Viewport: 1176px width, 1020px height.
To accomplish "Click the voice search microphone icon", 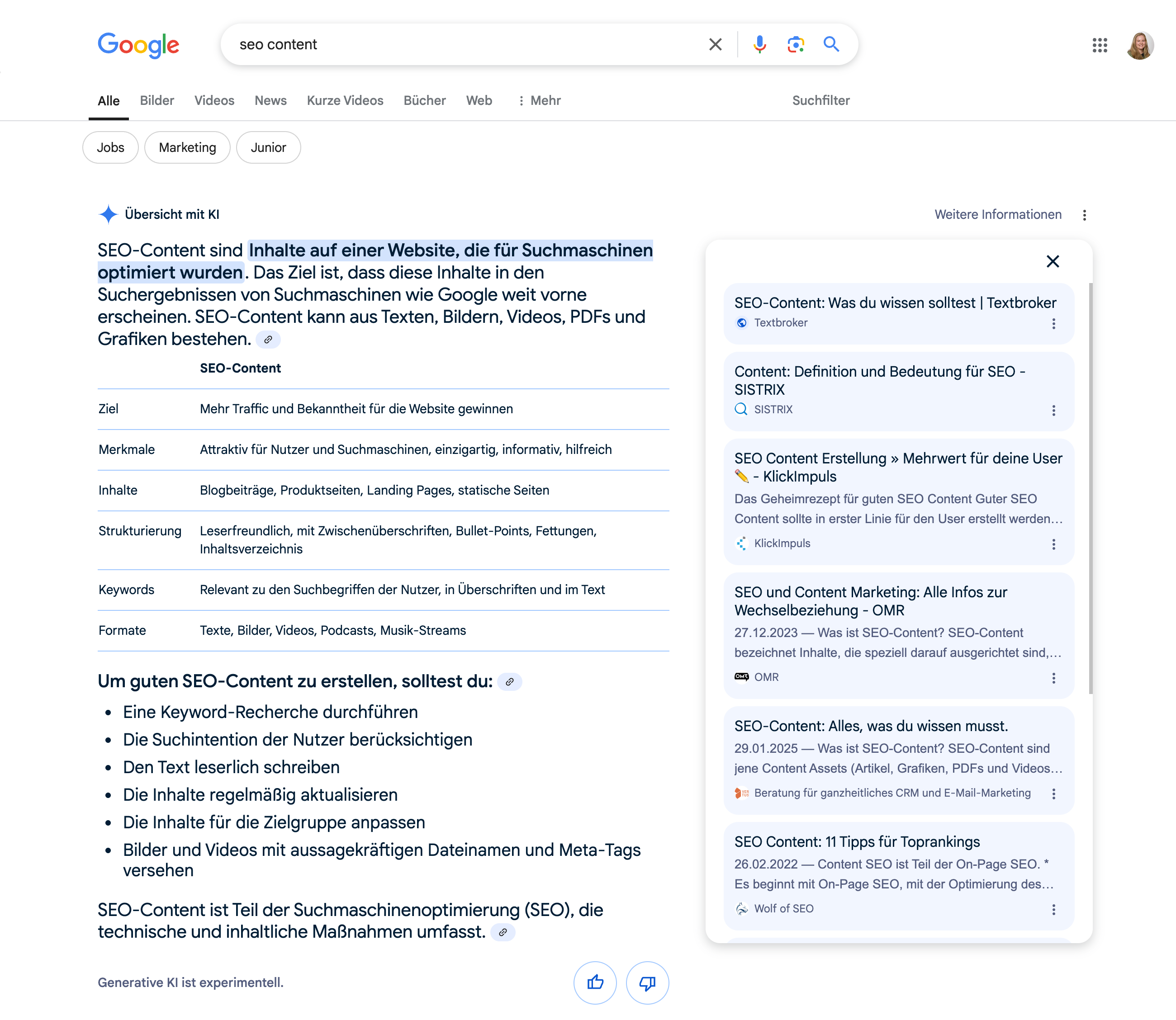I will [759, 44].
